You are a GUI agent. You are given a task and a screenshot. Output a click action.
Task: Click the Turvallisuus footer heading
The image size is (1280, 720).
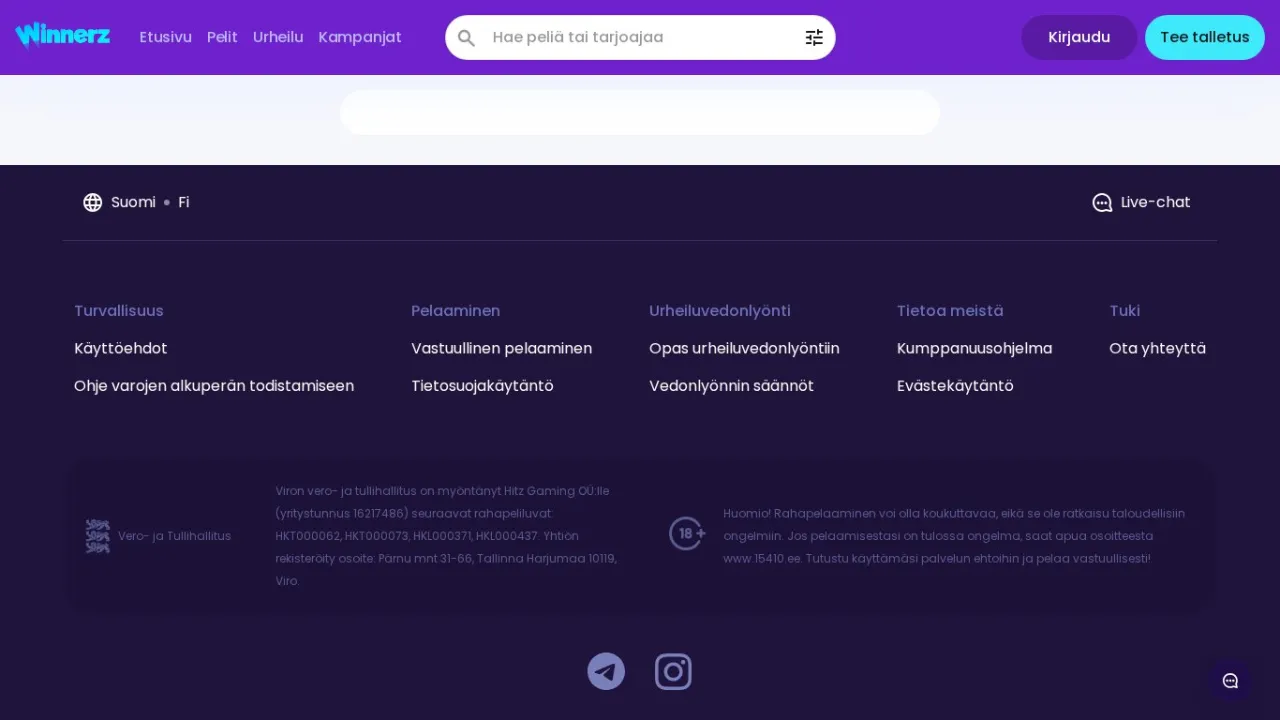tap(119, 311)
